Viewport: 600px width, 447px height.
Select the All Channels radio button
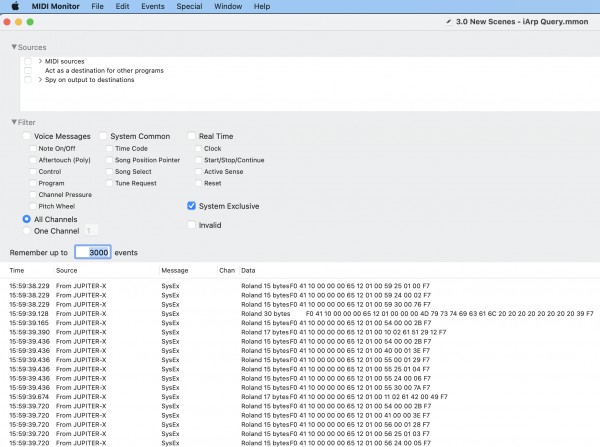[x=26, y=219]
